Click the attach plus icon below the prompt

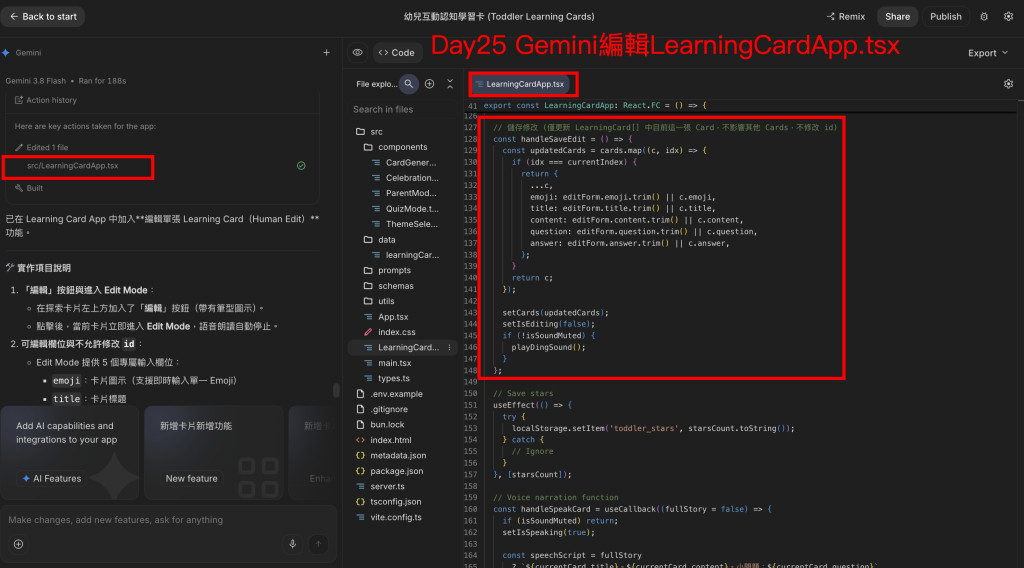point(18,544)
